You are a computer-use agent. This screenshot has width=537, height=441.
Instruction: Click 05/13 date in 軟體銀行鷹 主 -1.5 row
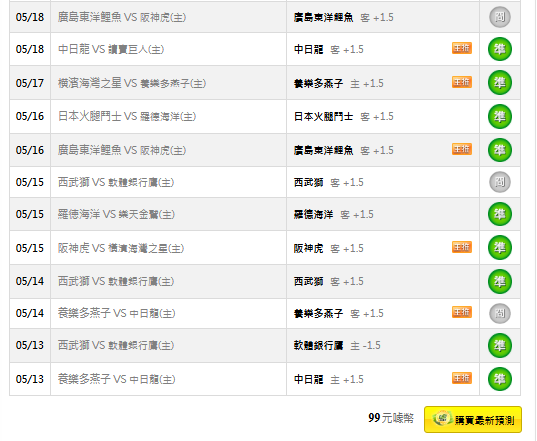(30, 345)
